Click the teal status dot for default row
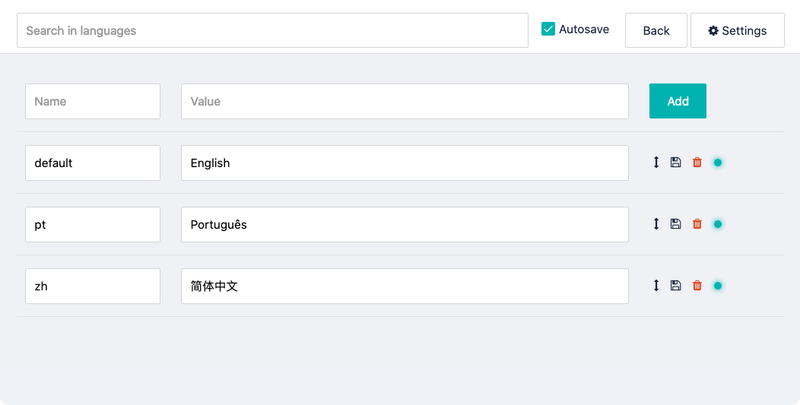 click(x=718, y=163)
